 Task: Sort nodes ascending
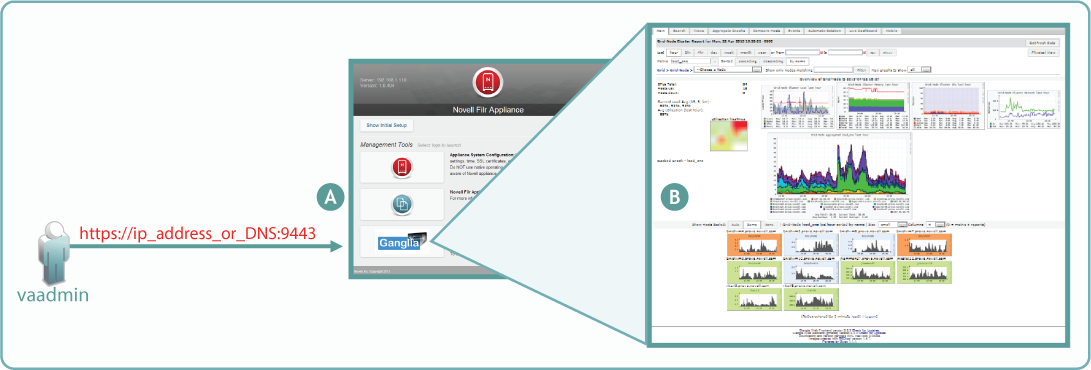[x=748, y=61]
